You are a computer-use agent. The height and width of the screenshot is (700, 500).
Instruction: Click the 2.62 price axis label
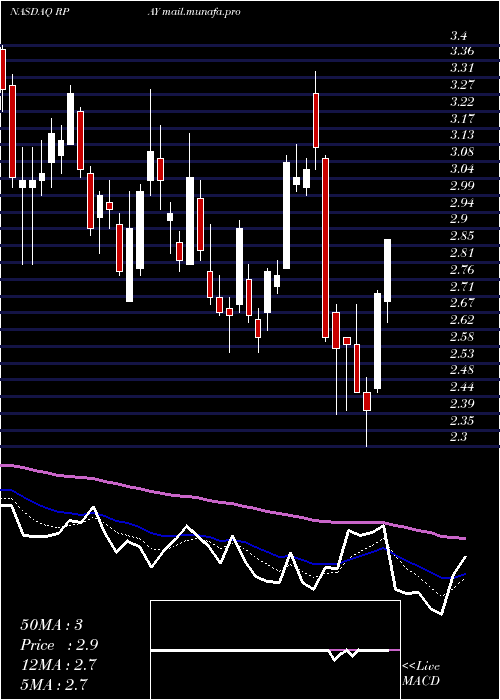click(x=462, y=320)
